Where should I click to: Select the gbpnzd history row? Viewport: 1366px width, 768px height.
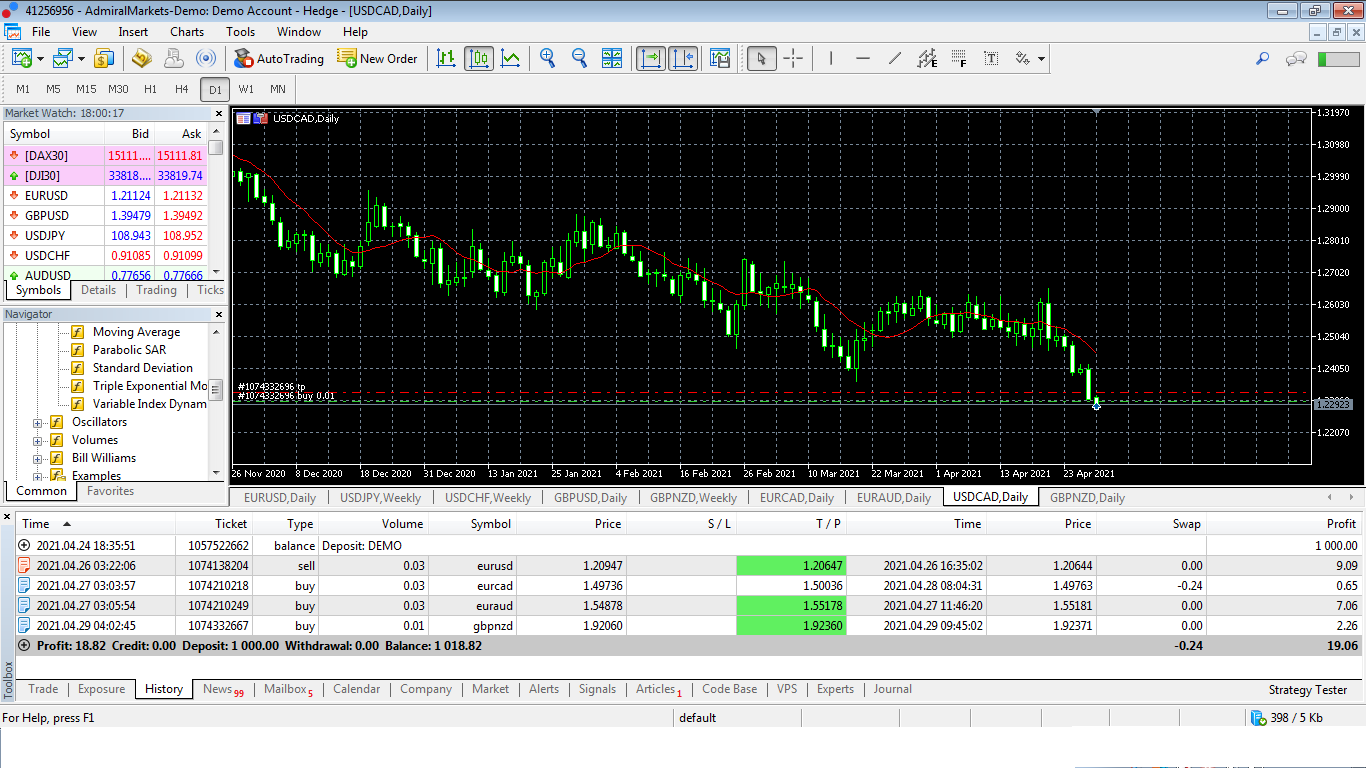coord(689,626)
